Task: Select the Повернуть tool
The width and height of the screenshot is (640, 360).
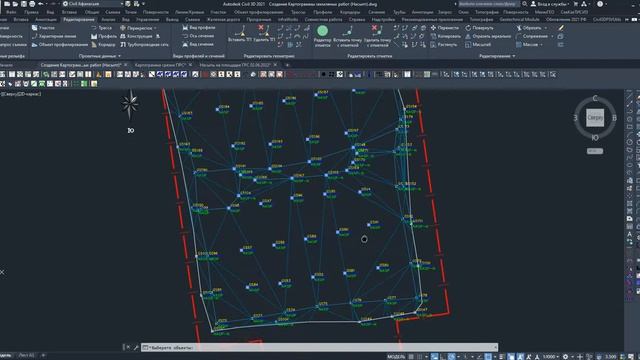Action: click(x=479, y=28)
